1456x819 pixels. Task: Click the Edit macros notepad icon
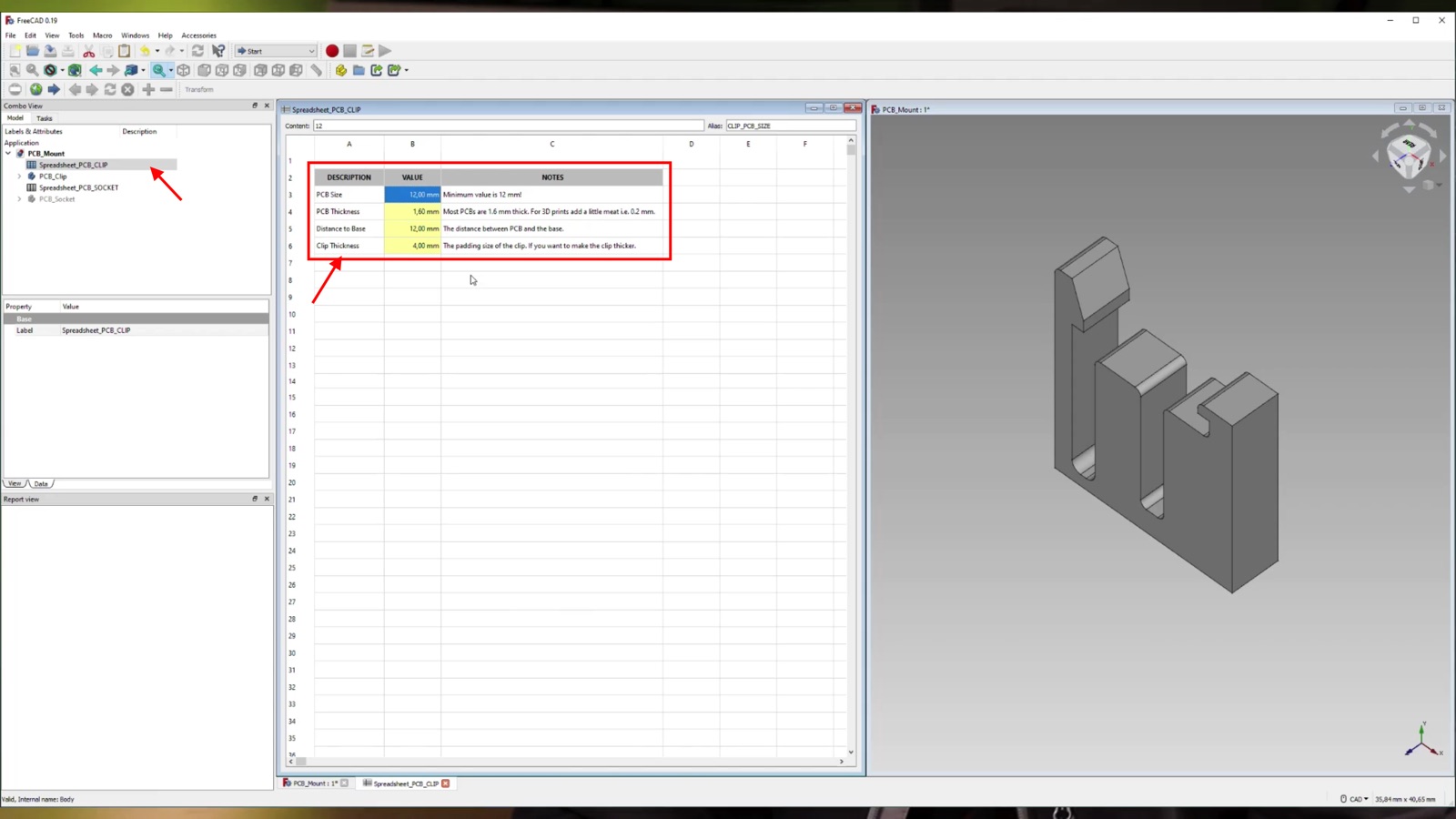coord(368,51)
